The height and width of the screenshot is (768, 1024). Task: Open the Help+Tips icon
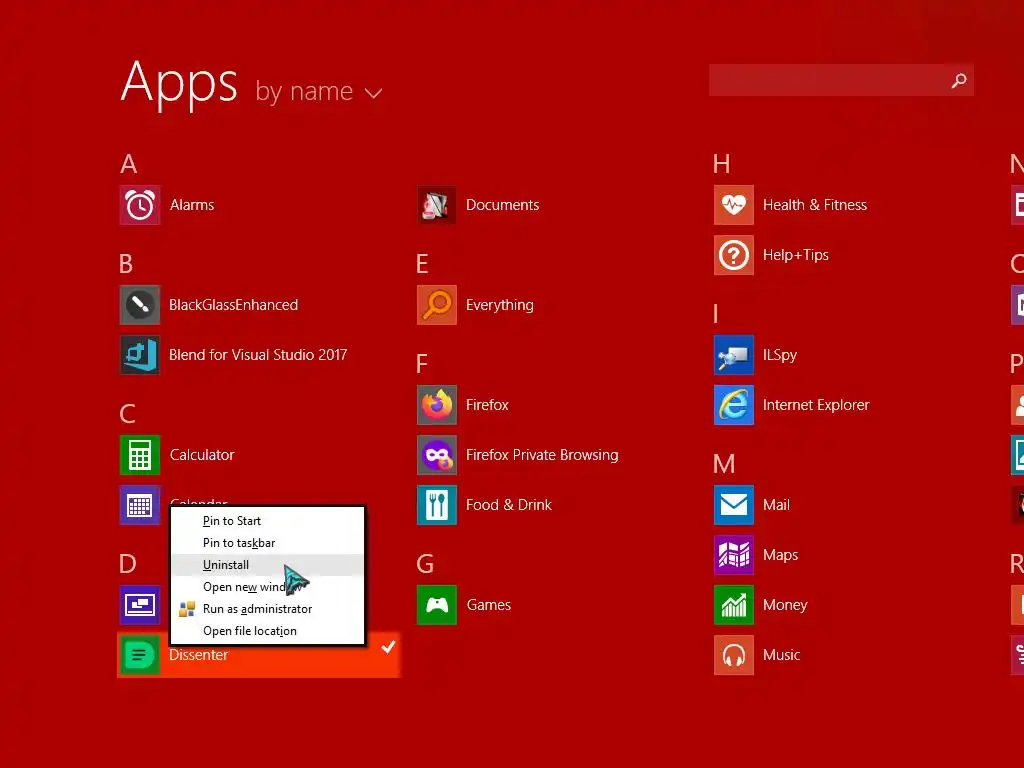[734, 255]
